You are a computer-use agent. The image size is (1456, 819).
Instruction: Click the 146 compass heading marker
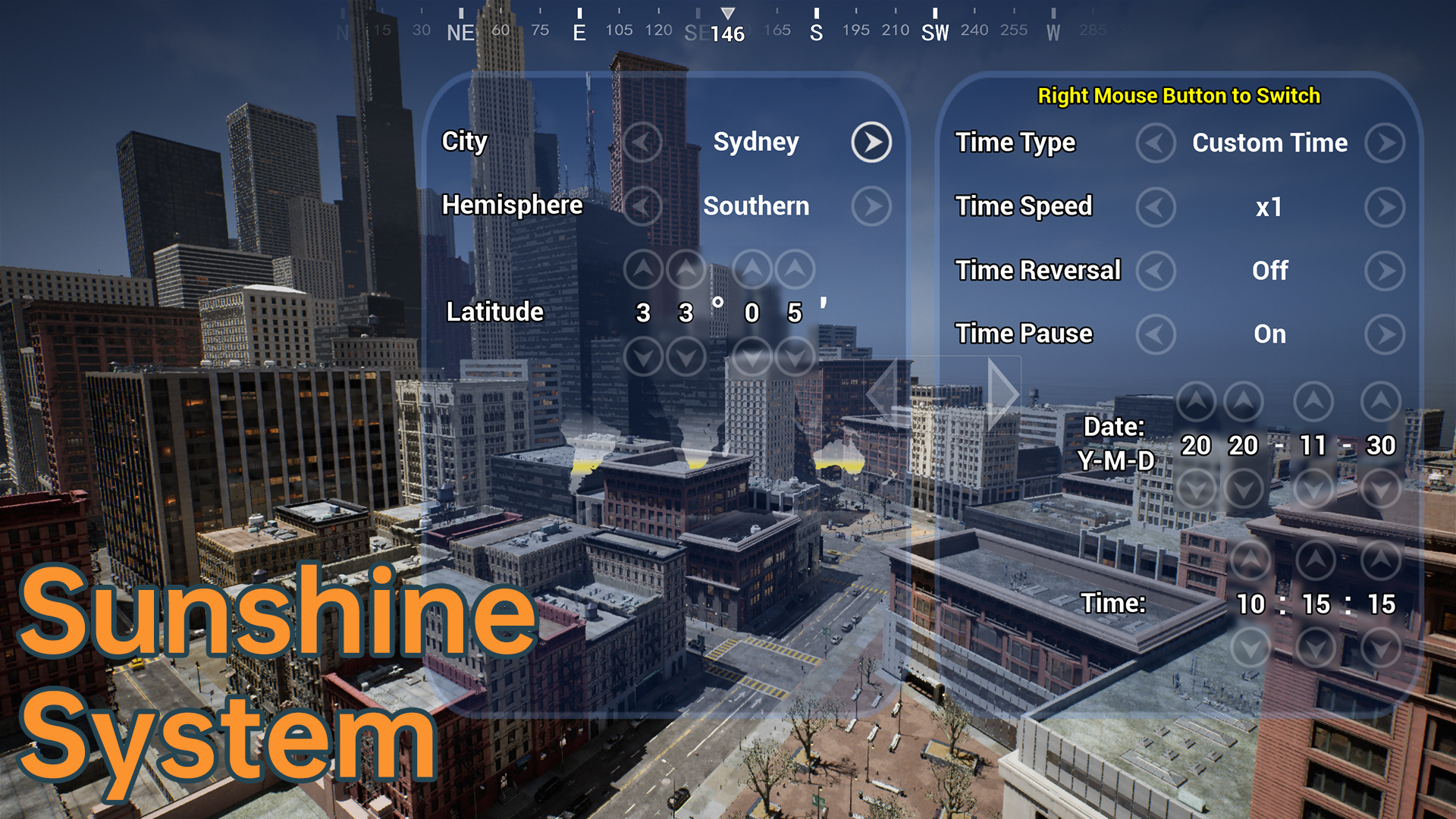727,33
